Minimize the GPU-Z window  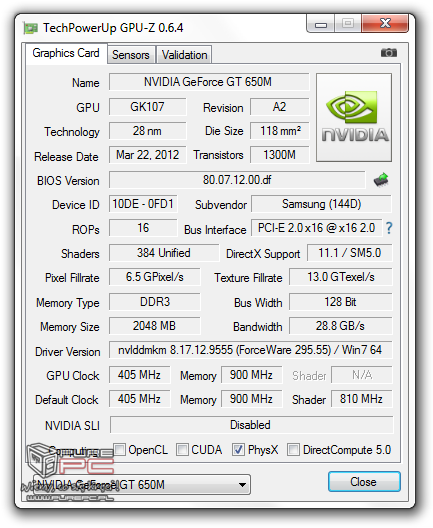click(x=321, y=24)
